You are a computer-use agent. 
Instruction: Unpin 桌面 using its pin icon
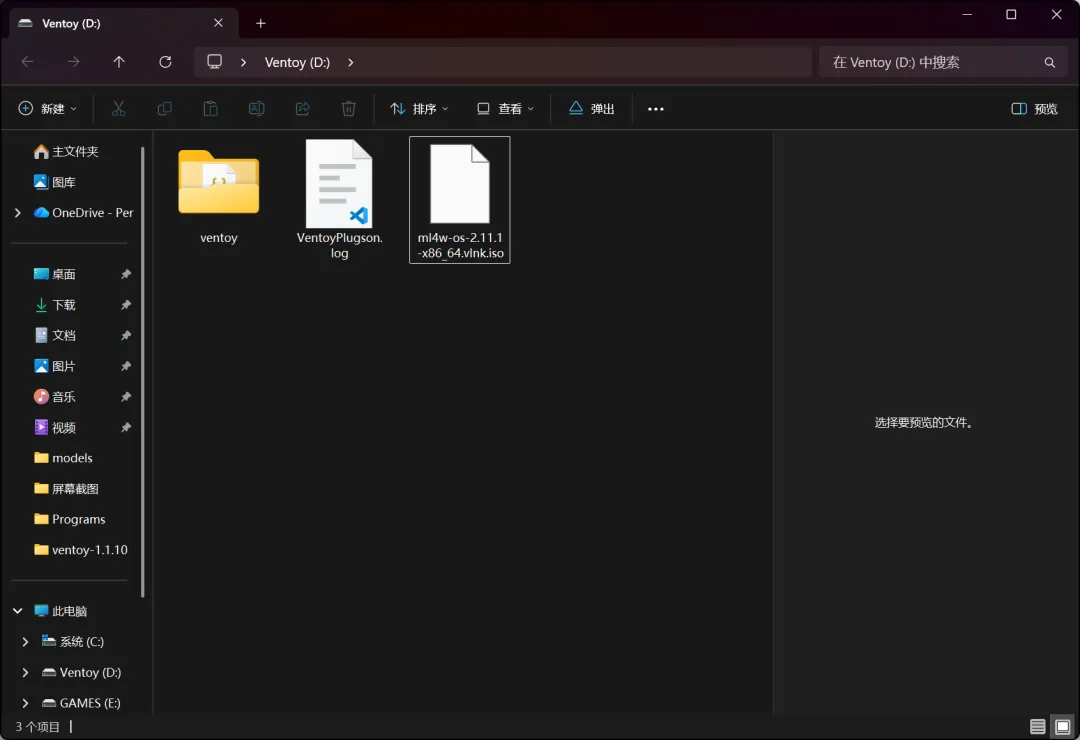pyautogui.click(x=125, y=274)
